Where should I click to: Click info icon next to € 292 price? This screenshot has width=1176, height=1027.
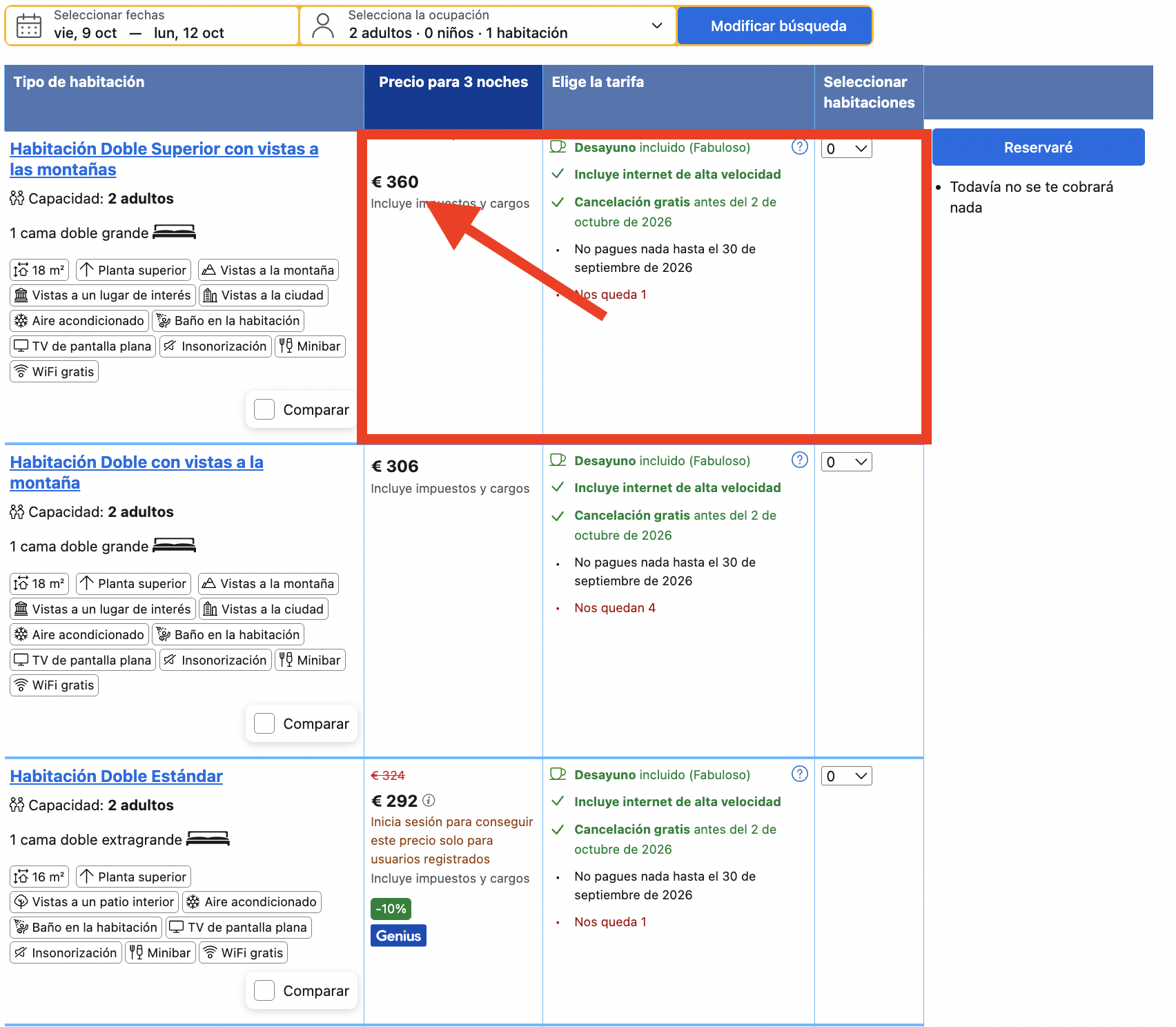coord(429,801)
